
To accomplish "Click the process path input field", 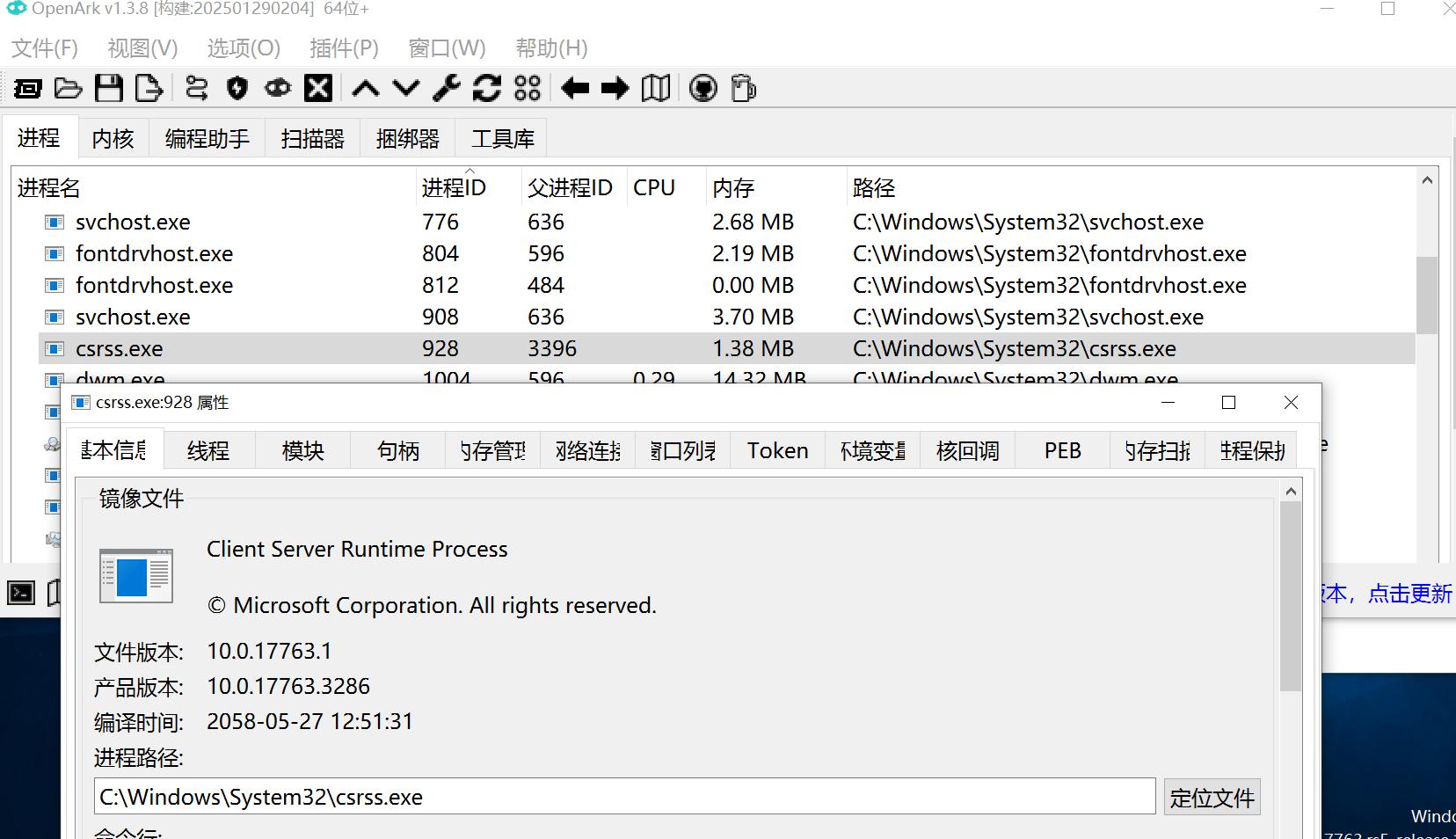I will [624, 797].
